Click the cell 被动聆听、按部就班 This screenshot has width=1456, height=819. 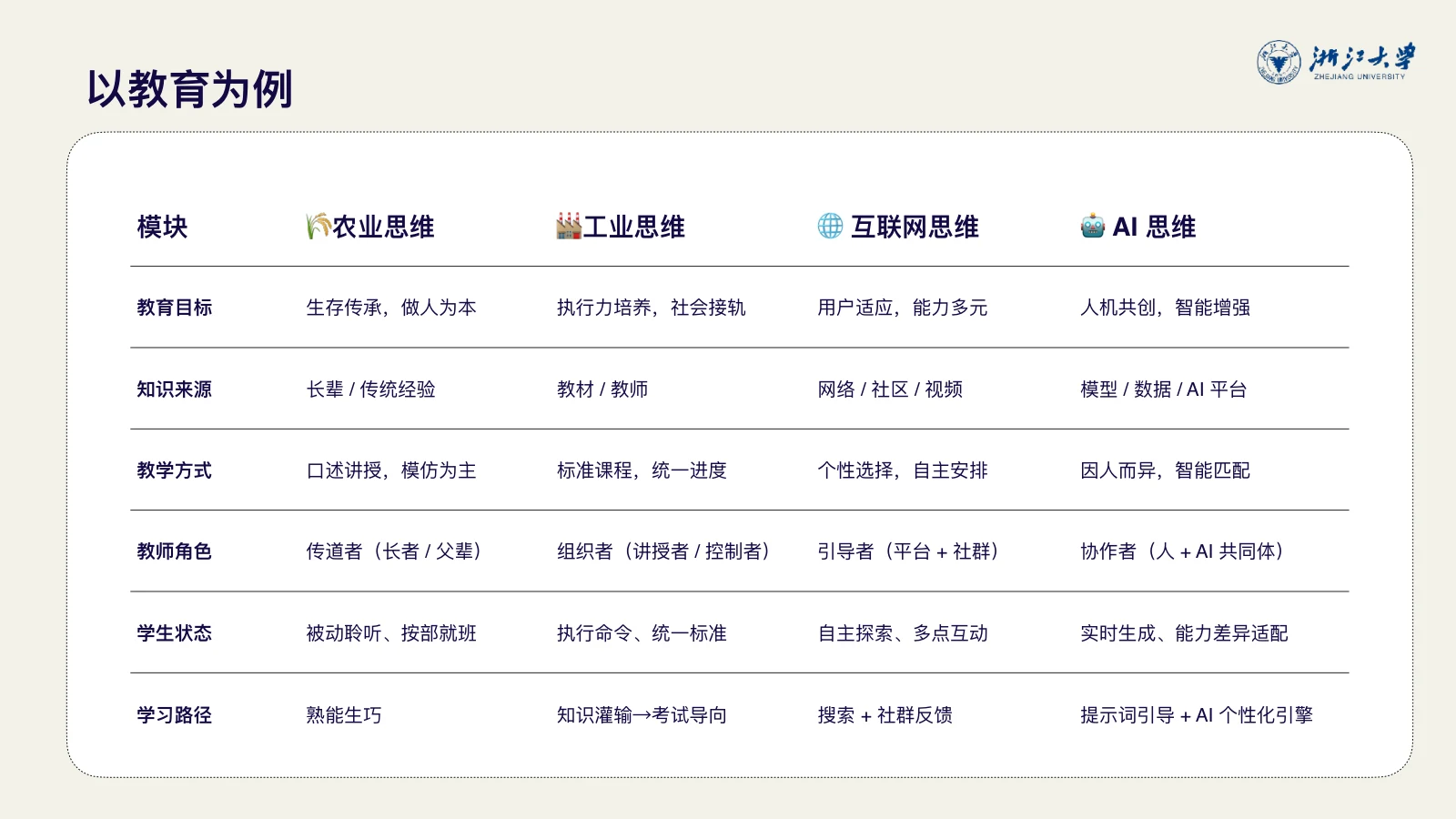click(x=391, y=633)
